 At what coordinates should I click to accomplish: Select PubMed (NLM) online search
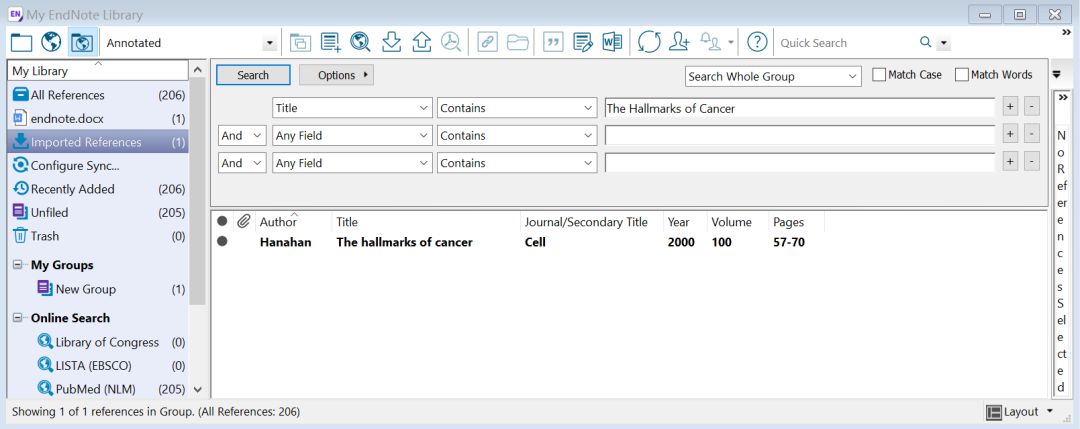tap(98, 389)
